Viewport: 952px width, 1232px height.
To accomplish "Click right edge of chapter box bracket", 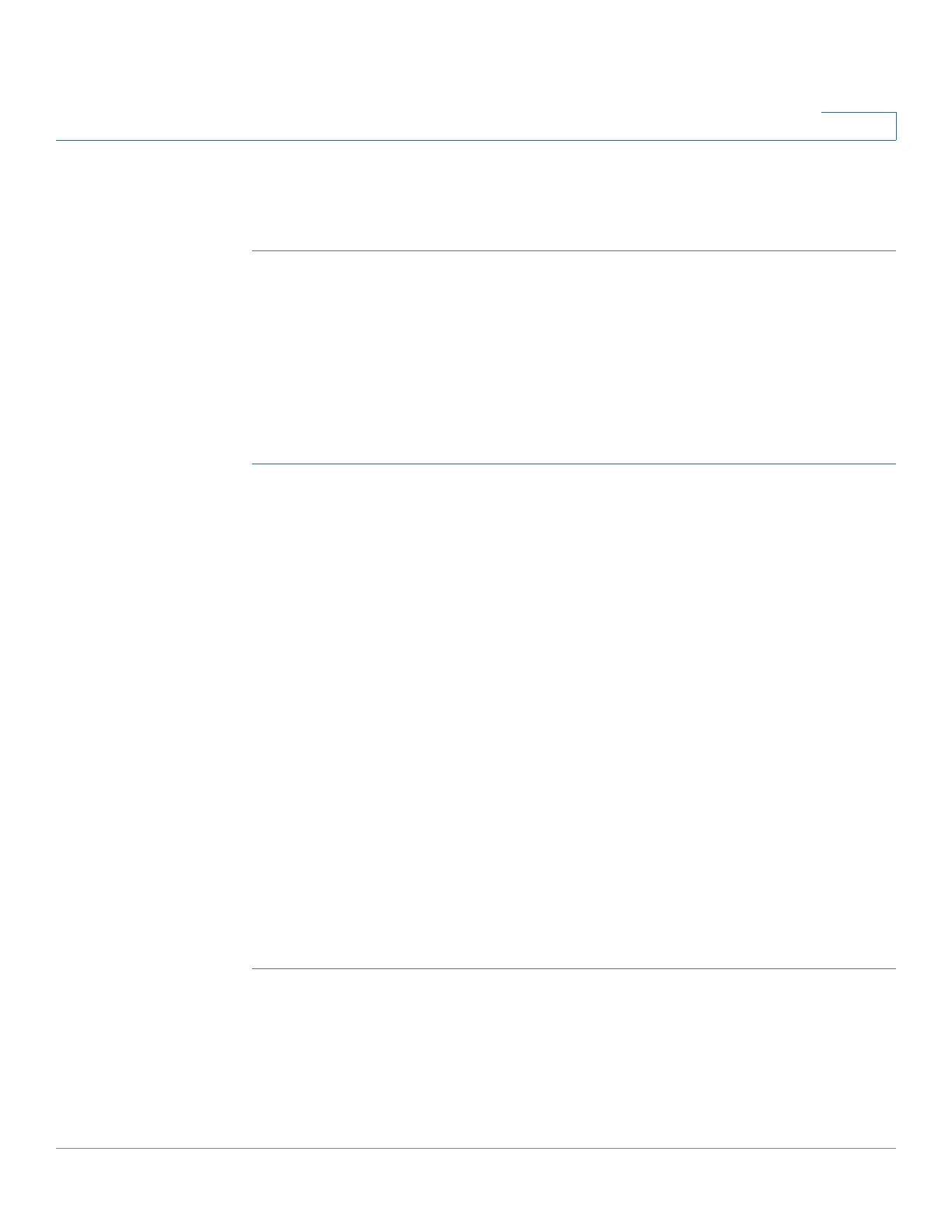I will (896, 126).
